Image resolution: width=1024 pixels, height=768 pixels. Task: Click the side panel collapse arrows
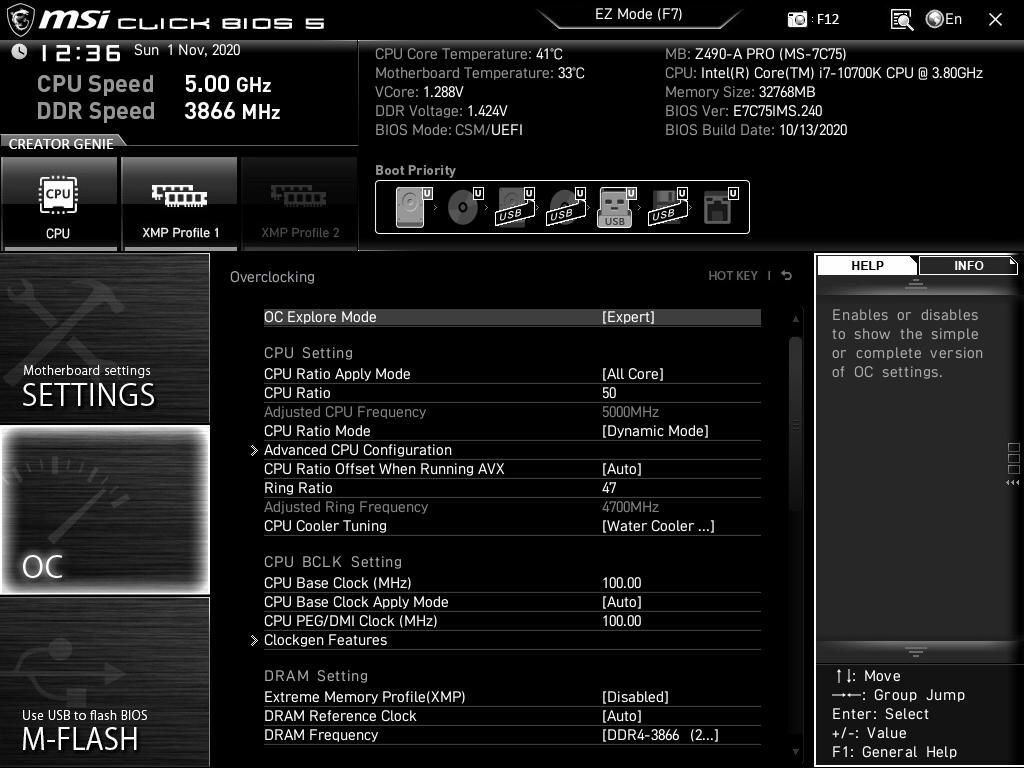pyautogui.click(x=1013, y=483)
